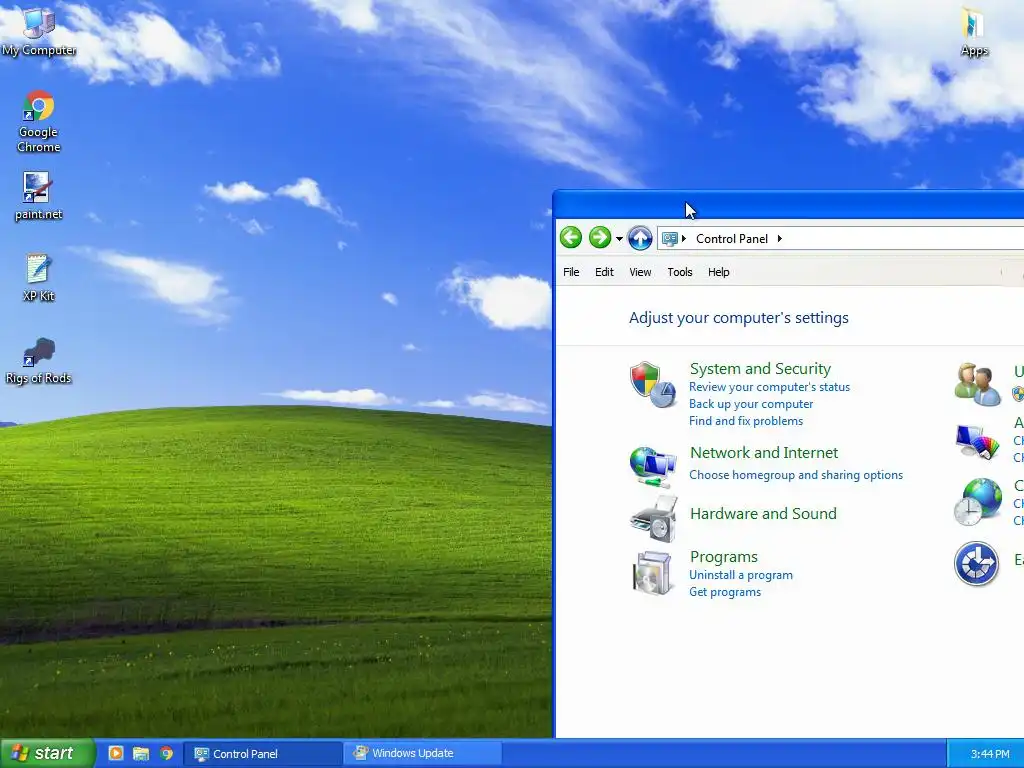
Task: Launch Chrome from quick launch bar
Action: 167,754
